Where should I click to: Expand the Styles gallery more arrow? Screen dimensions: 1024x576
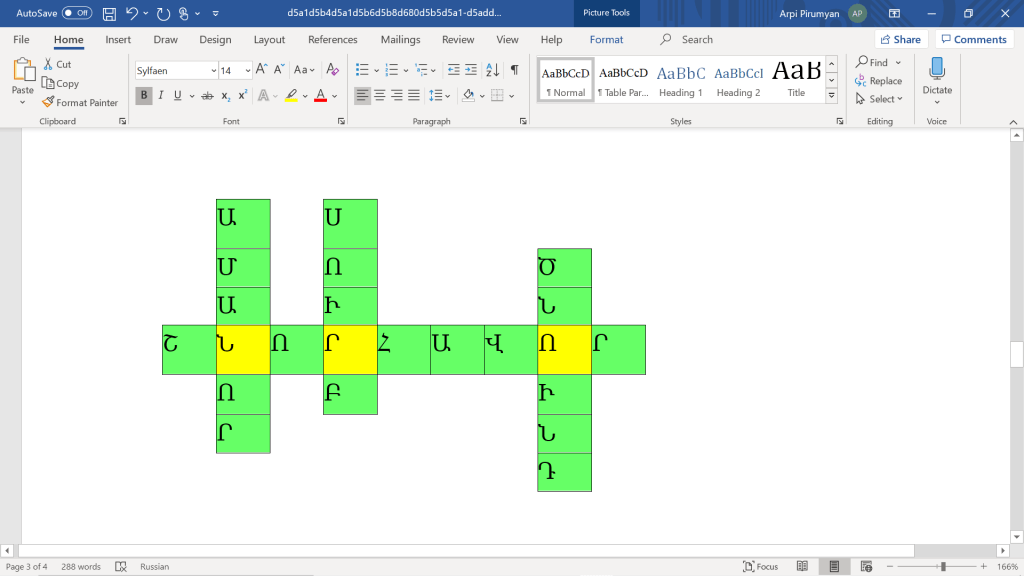tap(831, 96)
